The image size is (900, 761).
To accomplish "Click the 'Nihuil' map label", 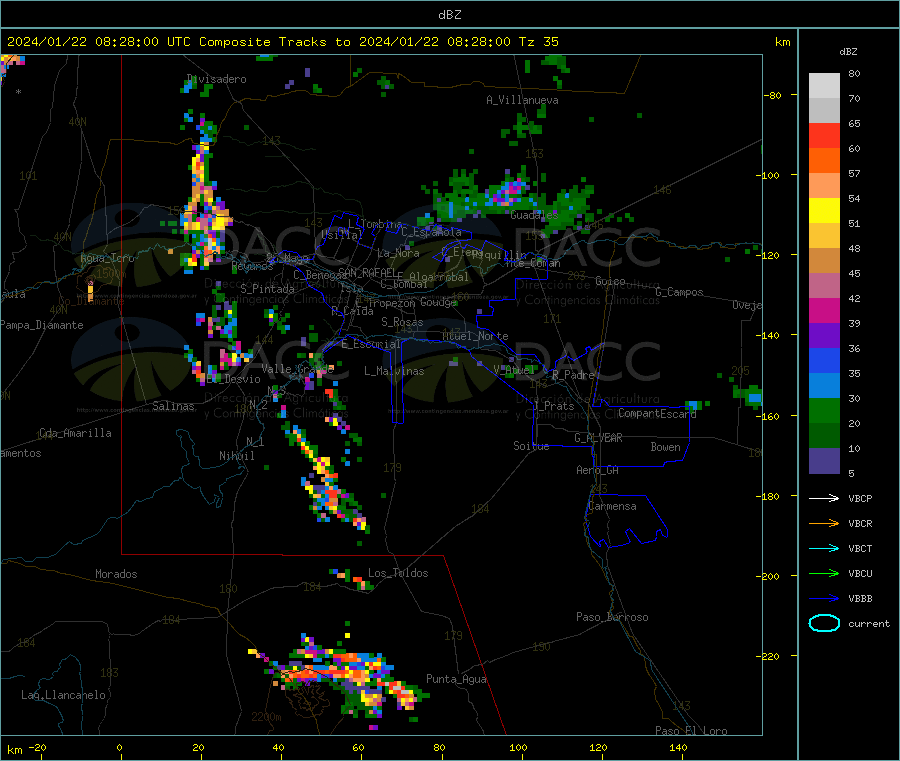I will [237, 456].
